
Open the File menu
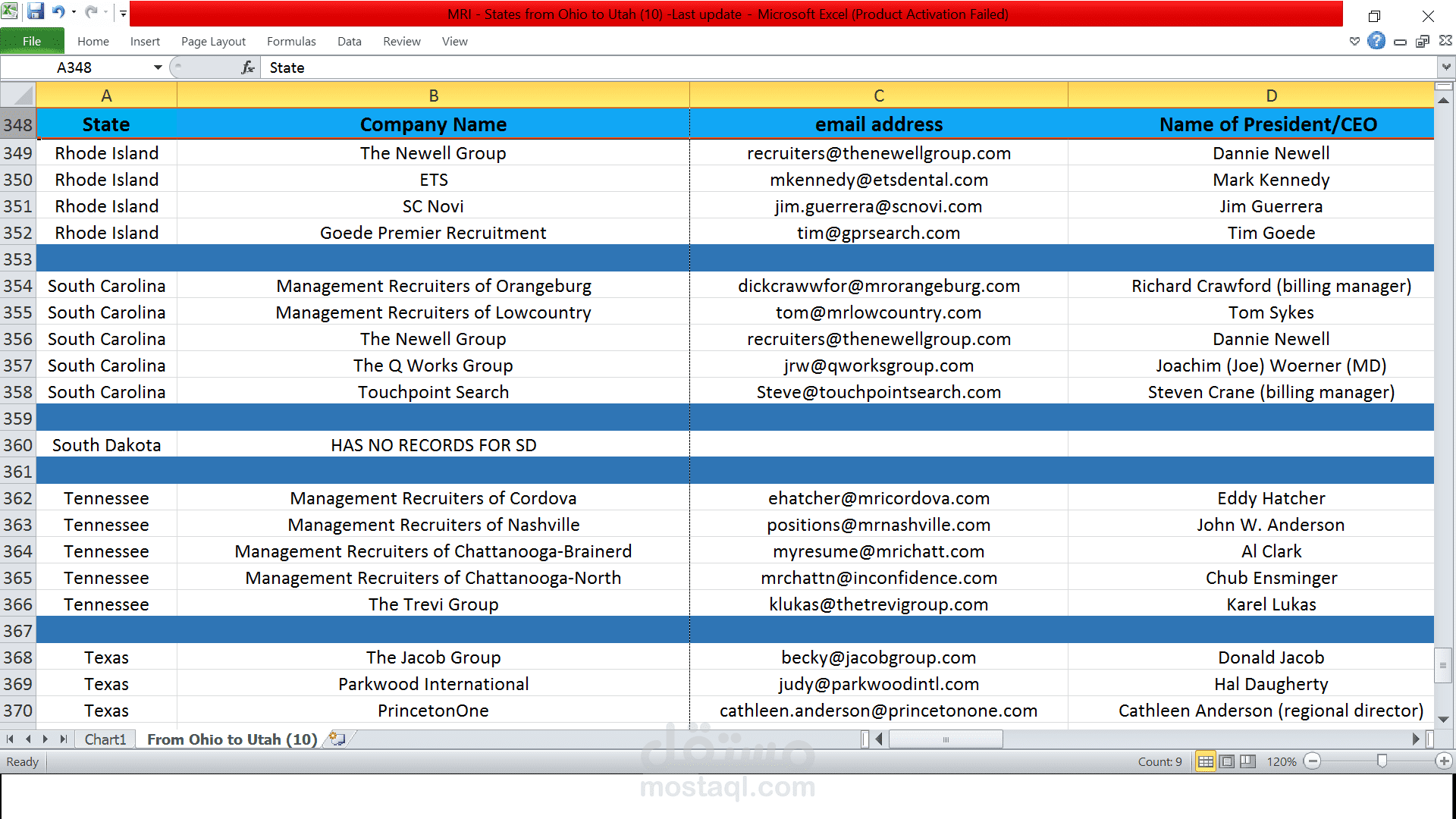click(32, 41)
